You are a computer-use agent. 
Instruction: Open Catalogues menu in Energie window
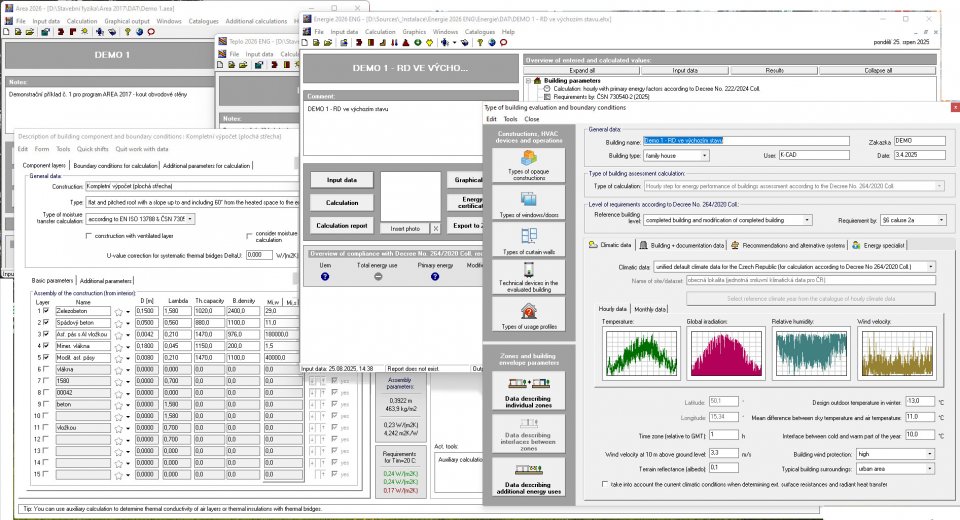point(479,32)
